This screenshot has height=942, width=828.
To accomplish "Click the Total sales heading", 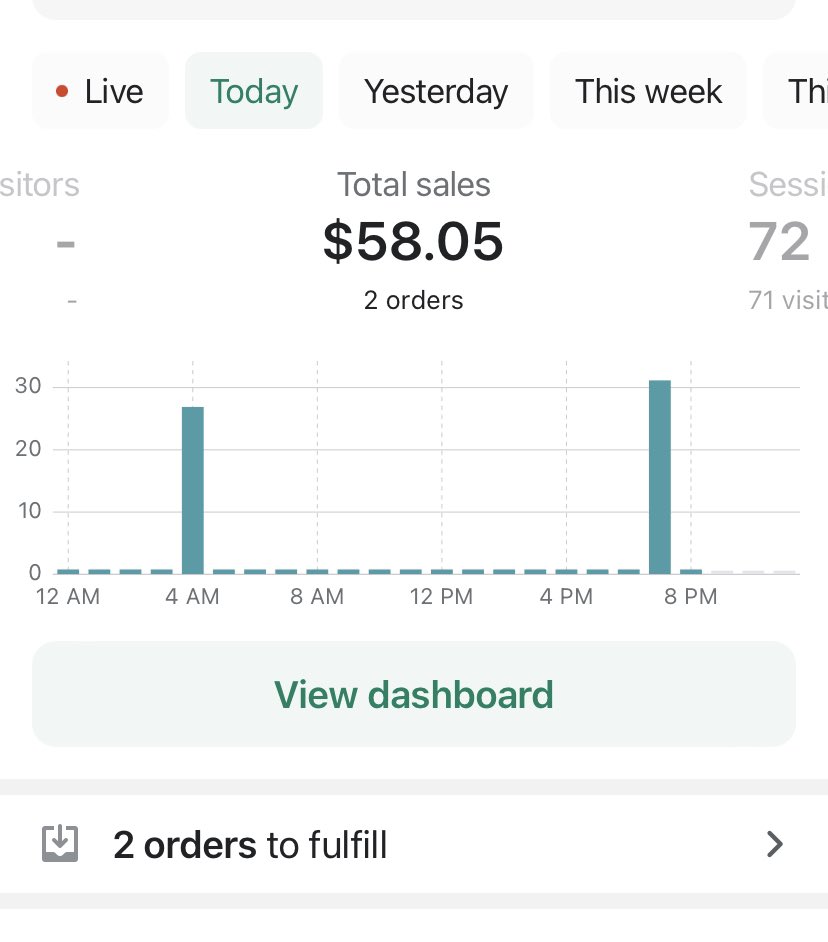I will coord(414,185).
